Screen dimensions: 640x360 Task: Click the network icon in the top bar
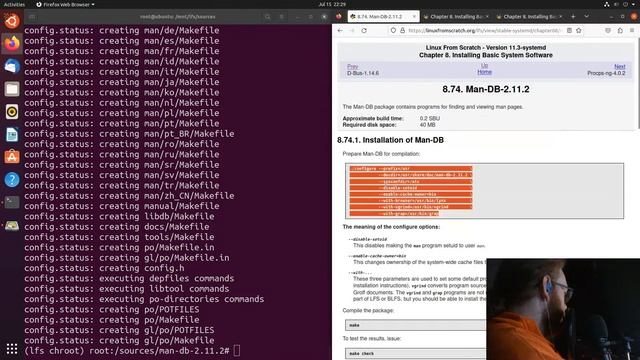(x=607, y=4)
